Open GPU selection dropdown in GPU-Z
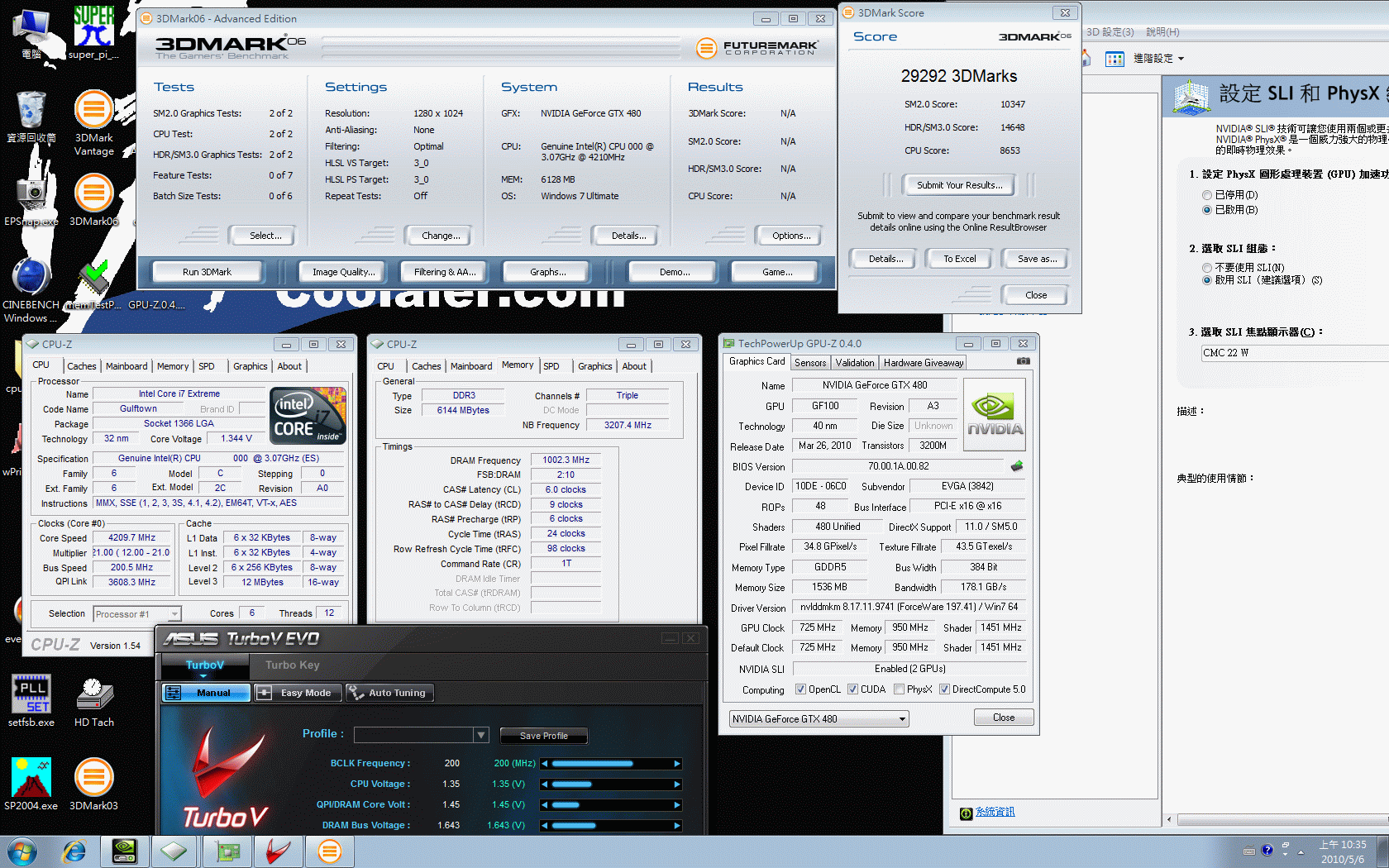Screen dimensions: 1389x868 [x=819, y=719]
